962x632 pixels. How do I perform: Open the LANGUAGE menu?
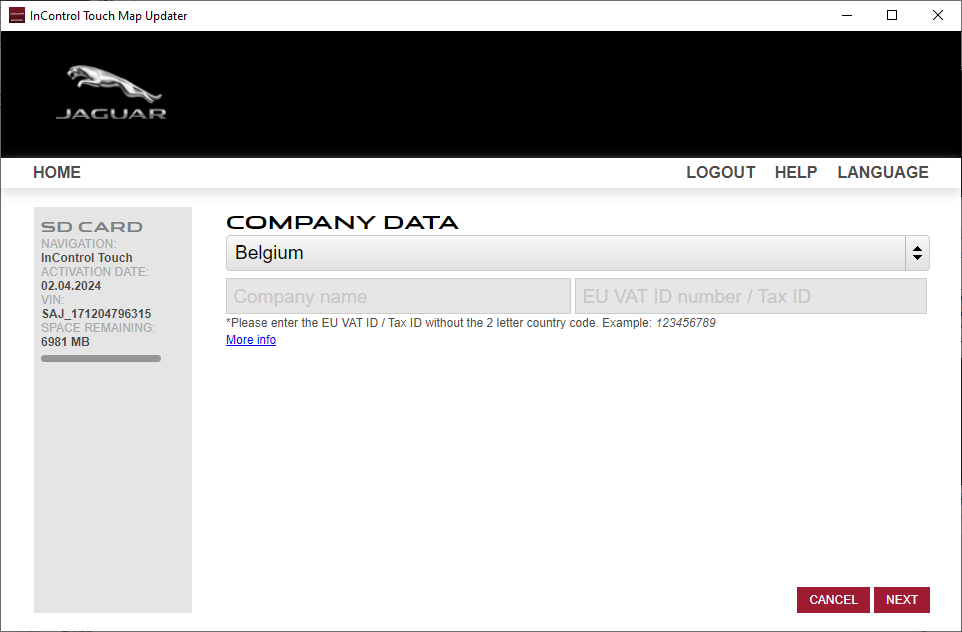[x=883, y=172]
